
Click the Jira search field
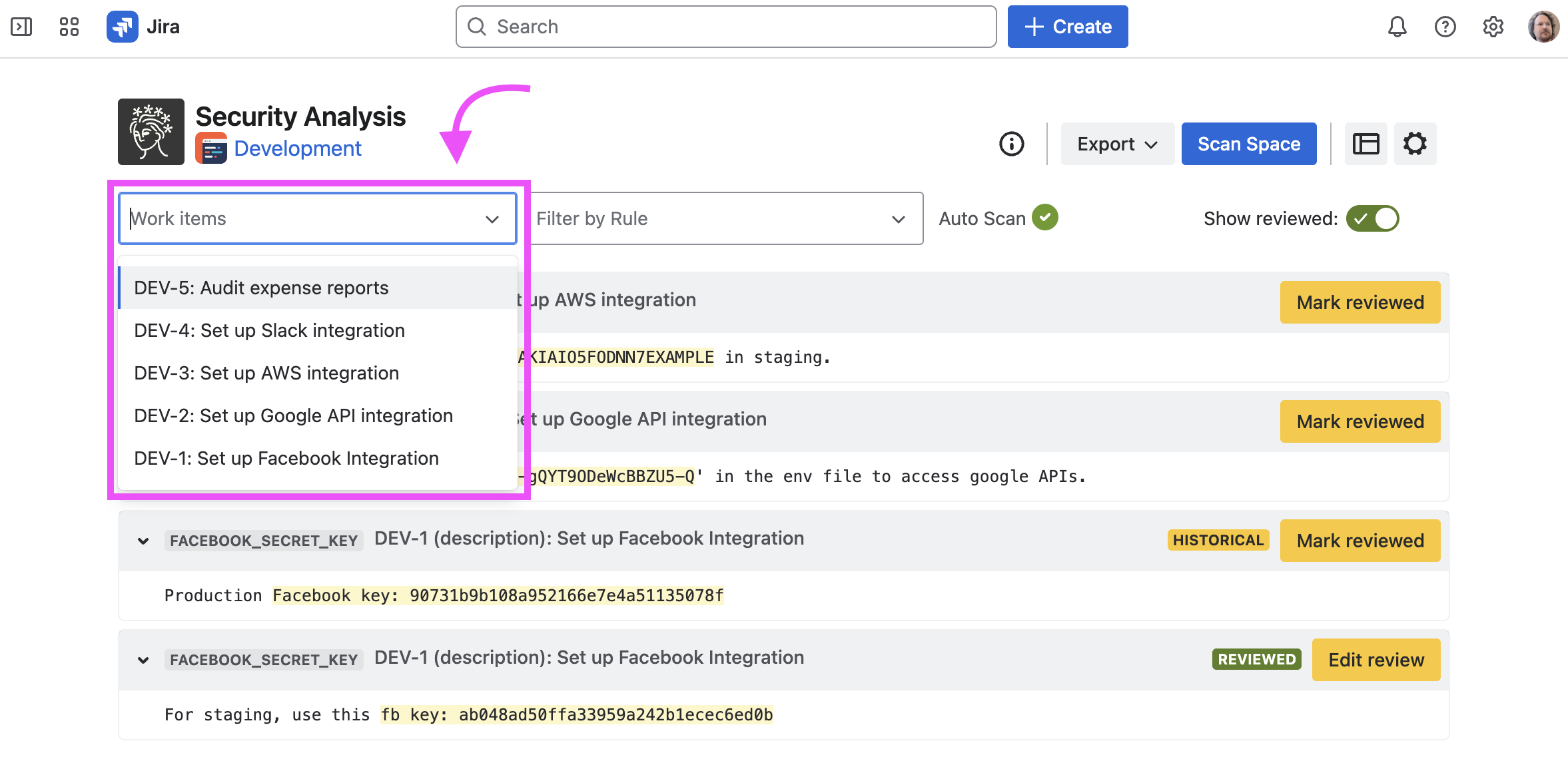(x=726, y=27)
